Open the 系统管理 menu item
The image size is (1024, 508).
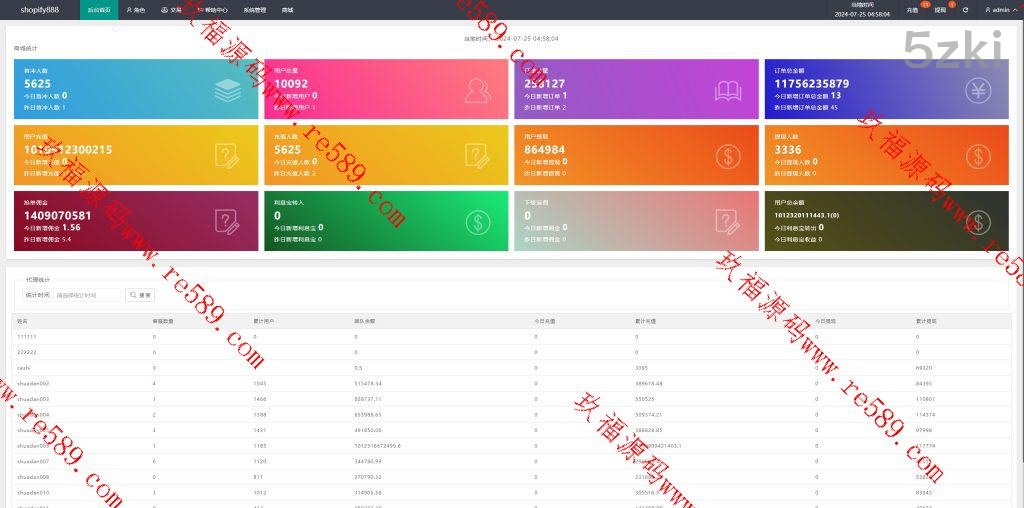[x=254, y=10]
